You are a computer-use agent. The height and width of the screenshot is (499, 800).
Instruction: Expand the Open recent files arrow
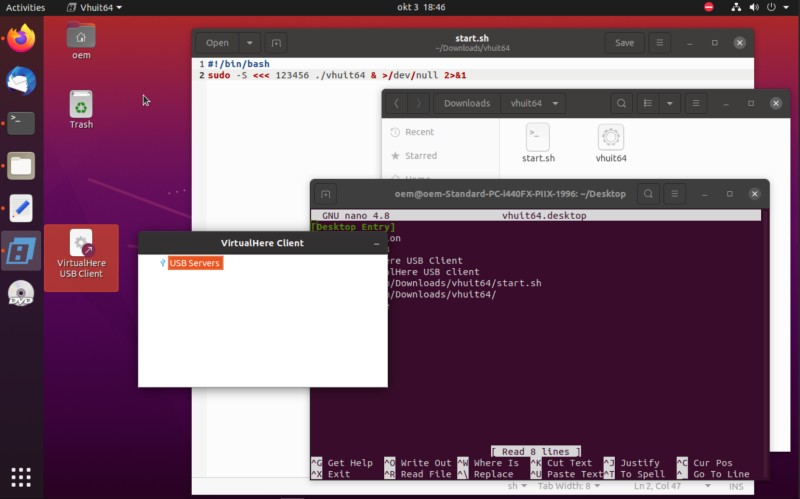249,43
